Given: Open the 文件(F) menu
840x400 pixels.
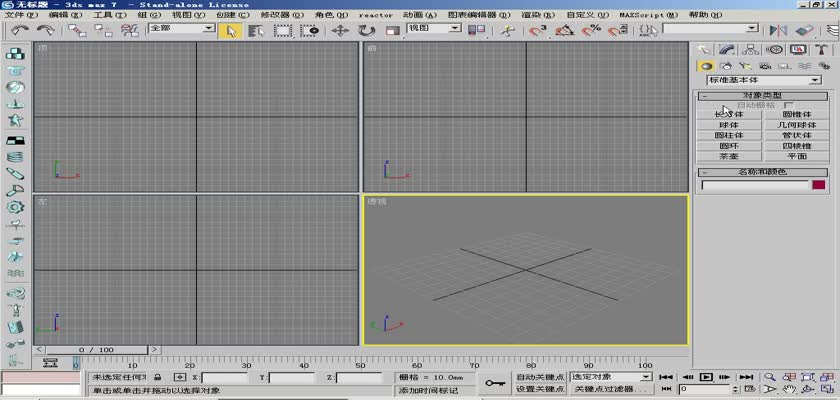Looking at the screenshot, I should tap(21, 15).
